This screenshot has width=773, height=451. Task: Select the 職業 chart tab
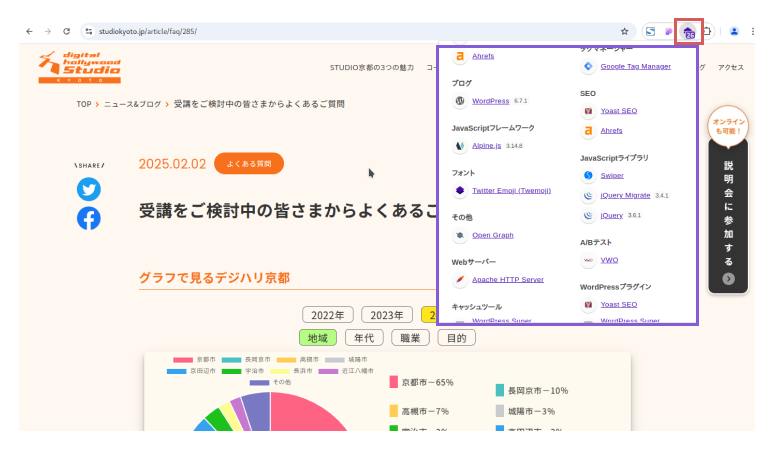click(x=410, y=338)
